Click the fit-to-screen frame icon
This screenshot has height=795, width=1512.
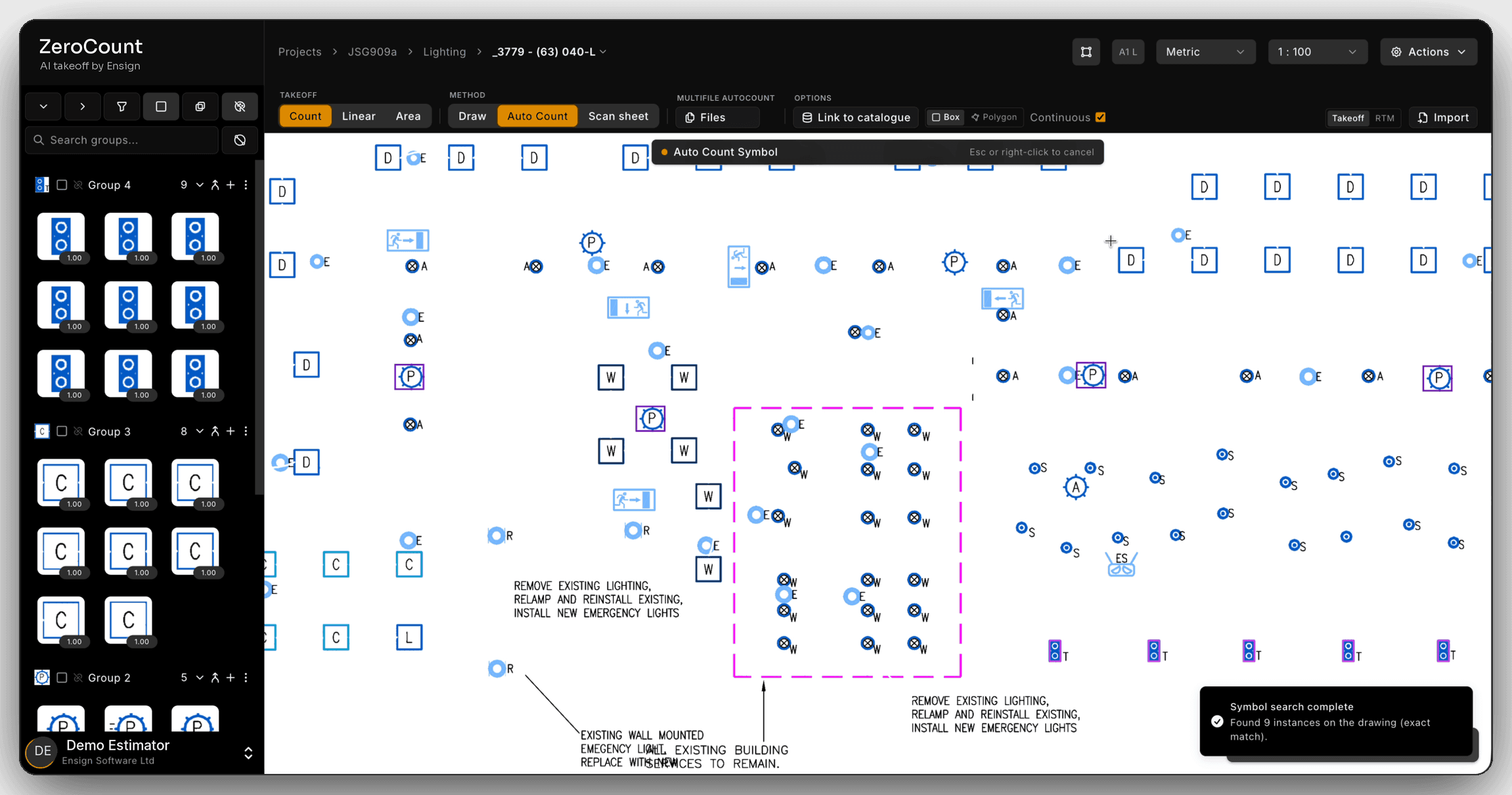pyautogui.click(x=1086, y=52)
